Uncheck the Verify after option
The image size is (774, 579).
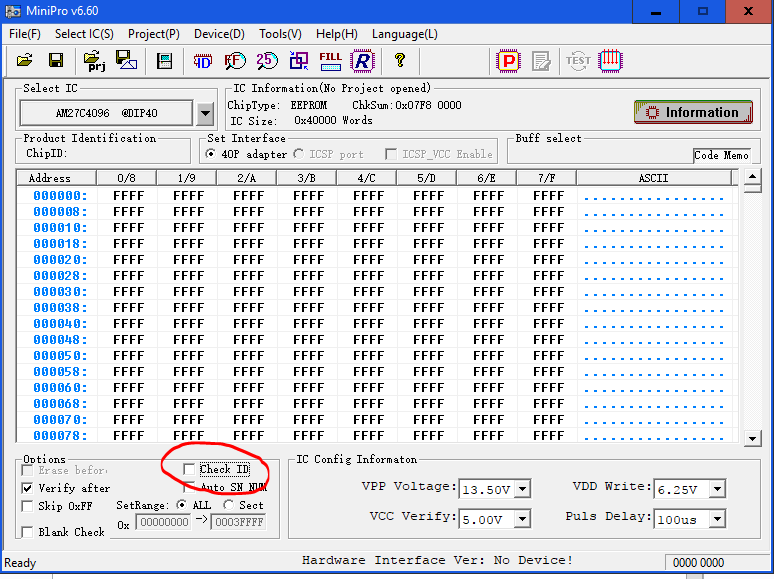28,488
